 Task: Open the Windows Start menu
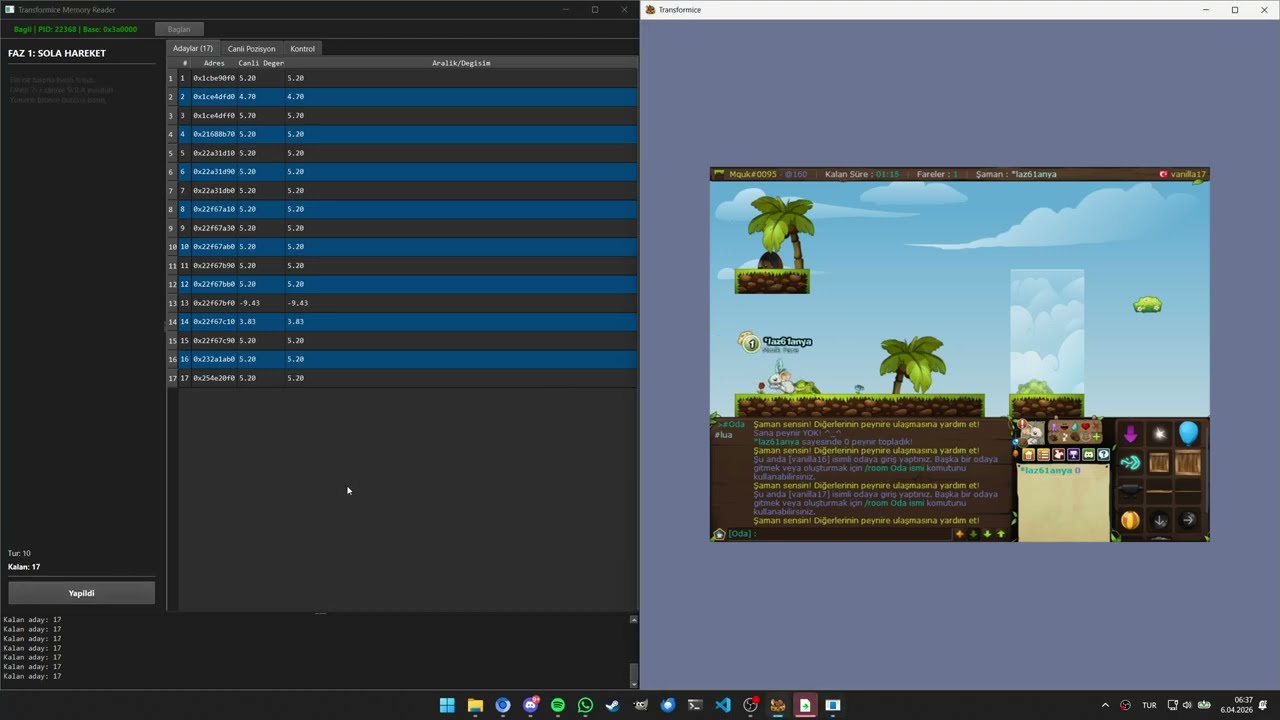(447, 705)
